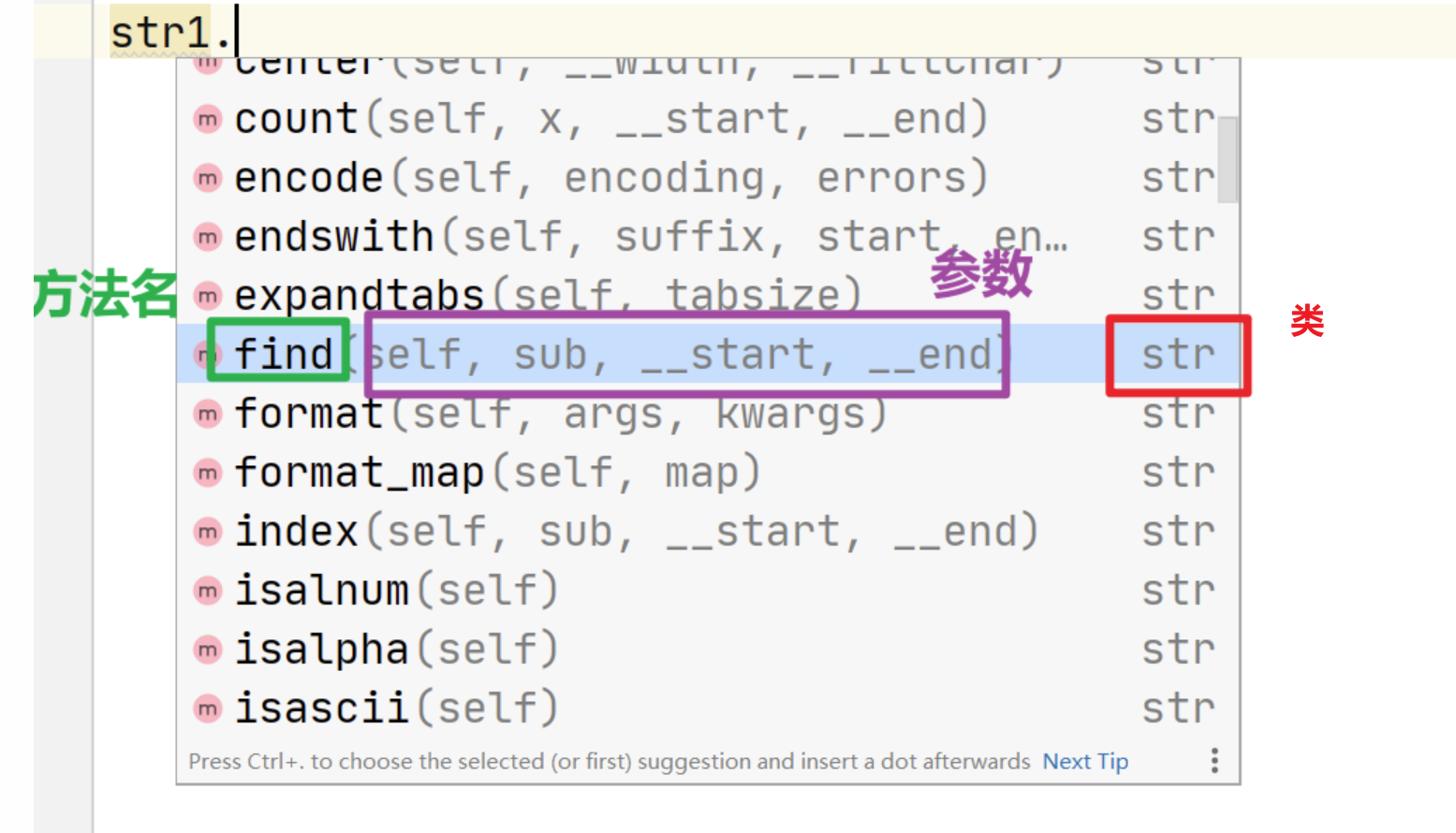
Task: Choose the encode method name
Action: tap(308, 179)
